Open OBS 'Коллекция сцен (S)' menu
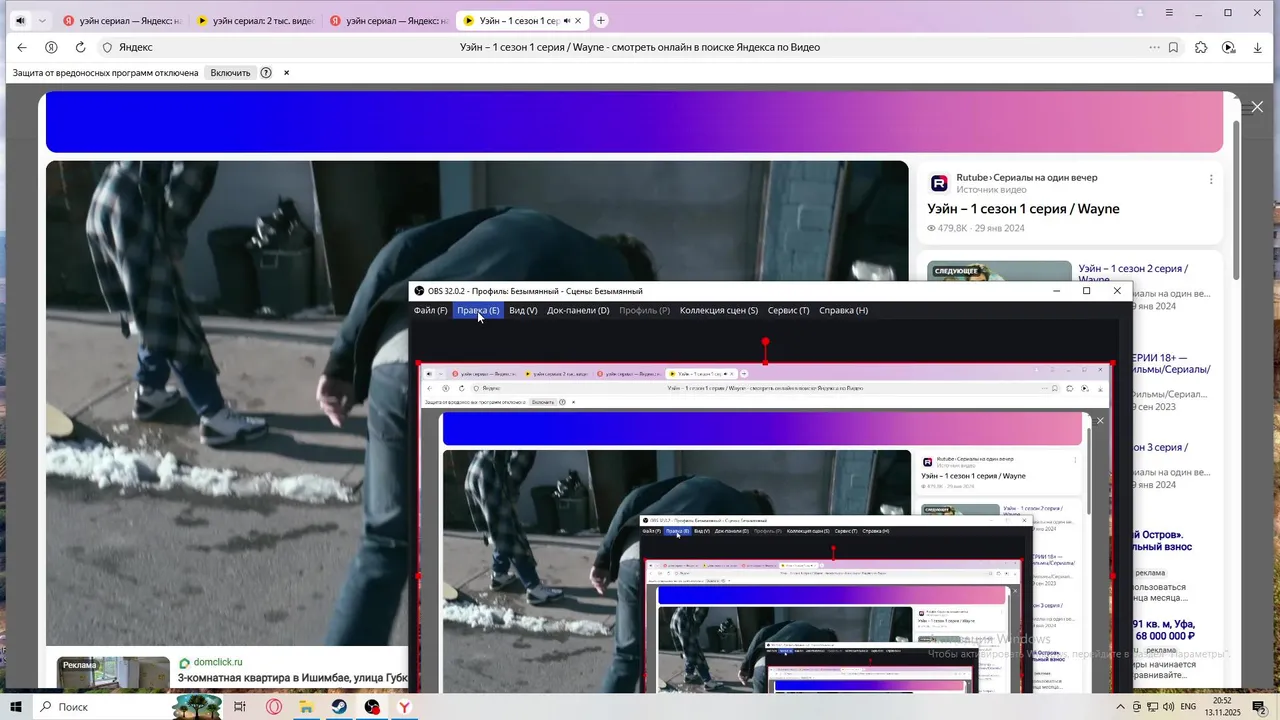This screenshot has height=720, width=1280. [719, 310]
